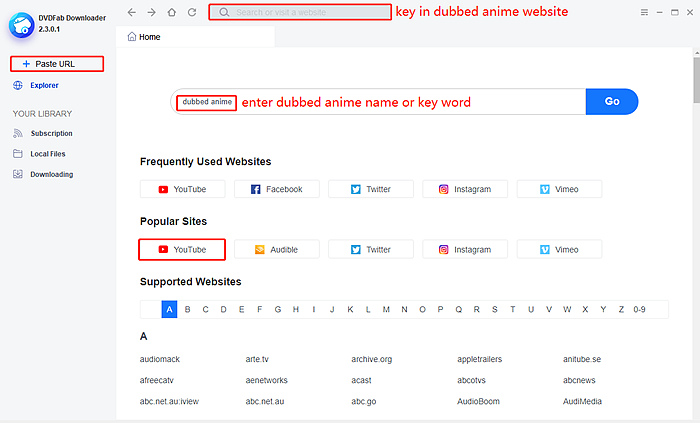
Task: Open YouTube under Frequently Used Websites
Action: (x=183, y=189)
